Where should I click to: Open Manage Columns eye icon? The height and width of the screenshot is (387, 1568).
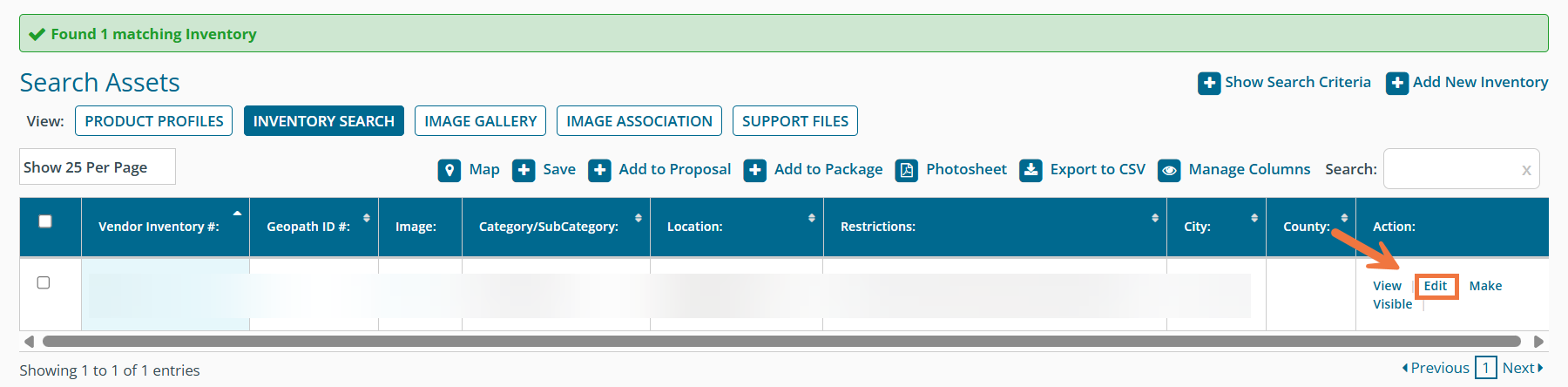(1169, 170)
